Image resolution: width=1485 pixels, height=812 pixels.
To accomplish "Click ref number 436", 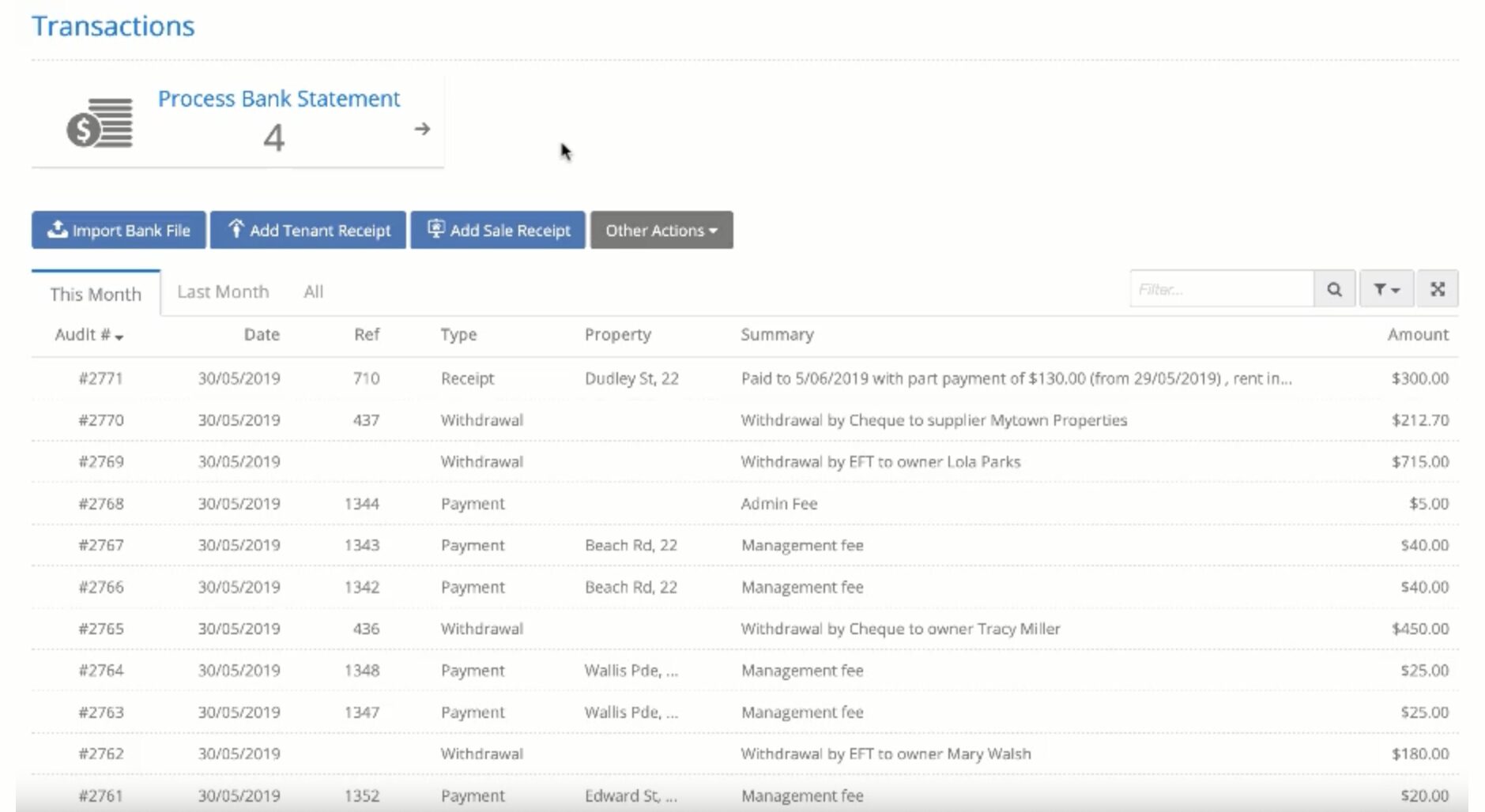I will point(367,629).
